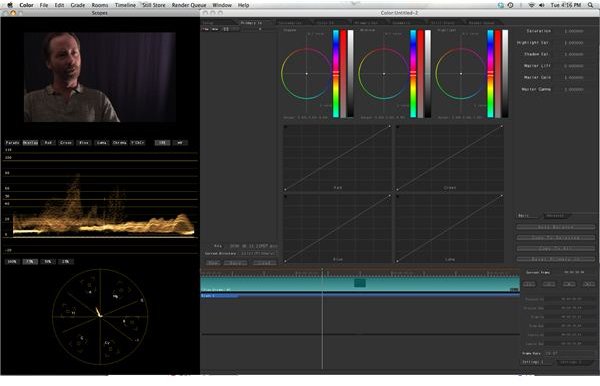Enable the Overlay waveform view
The width and height of the screenshot is (600, 386).
click(x=30, y=143)
